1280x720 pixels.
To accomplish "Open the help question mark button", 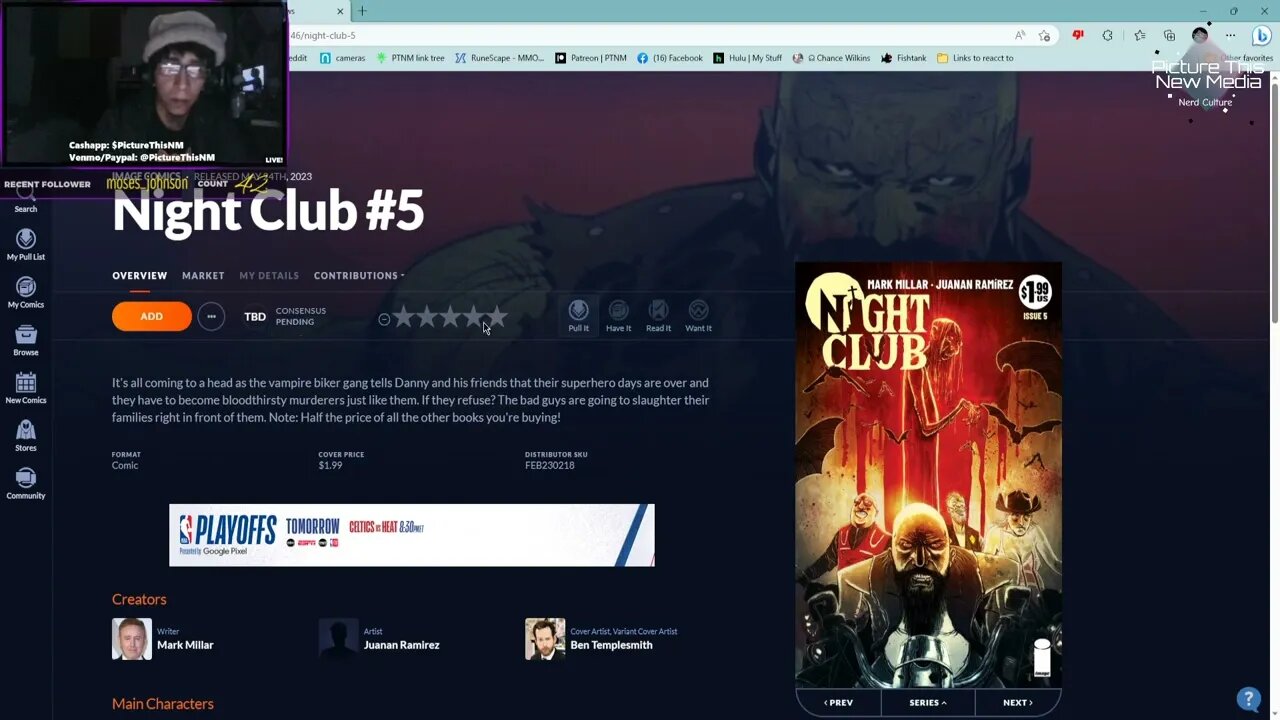I will click(1247, 699).
